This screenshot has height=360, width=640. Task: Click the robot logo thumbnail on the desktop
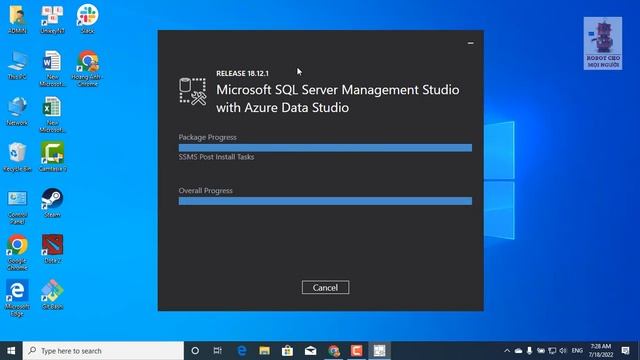(603, 43)
